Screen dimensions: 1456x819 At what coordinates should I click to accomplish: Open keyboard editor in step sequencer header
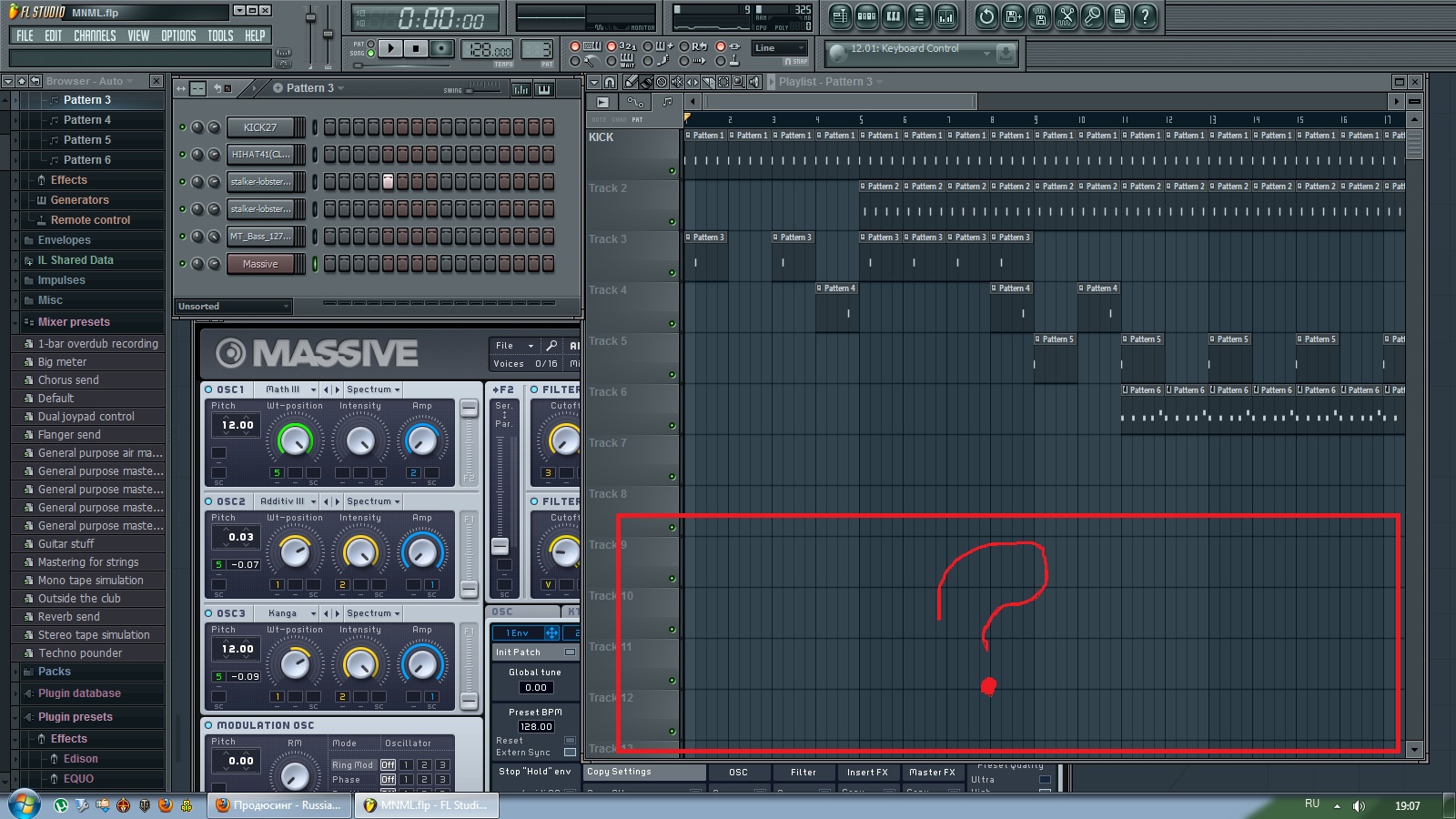[x=544, y=88]
